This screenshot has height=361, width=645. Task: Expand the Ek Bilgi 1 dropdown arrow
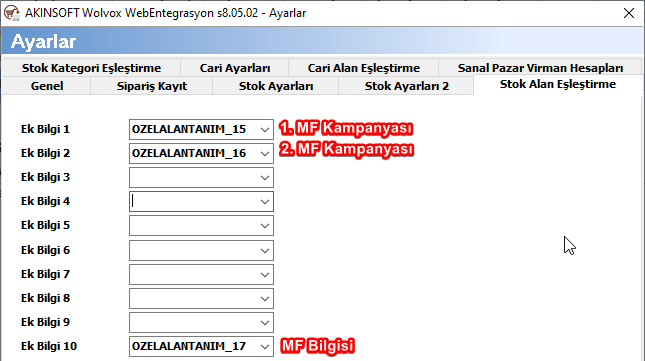click(264, 130)
